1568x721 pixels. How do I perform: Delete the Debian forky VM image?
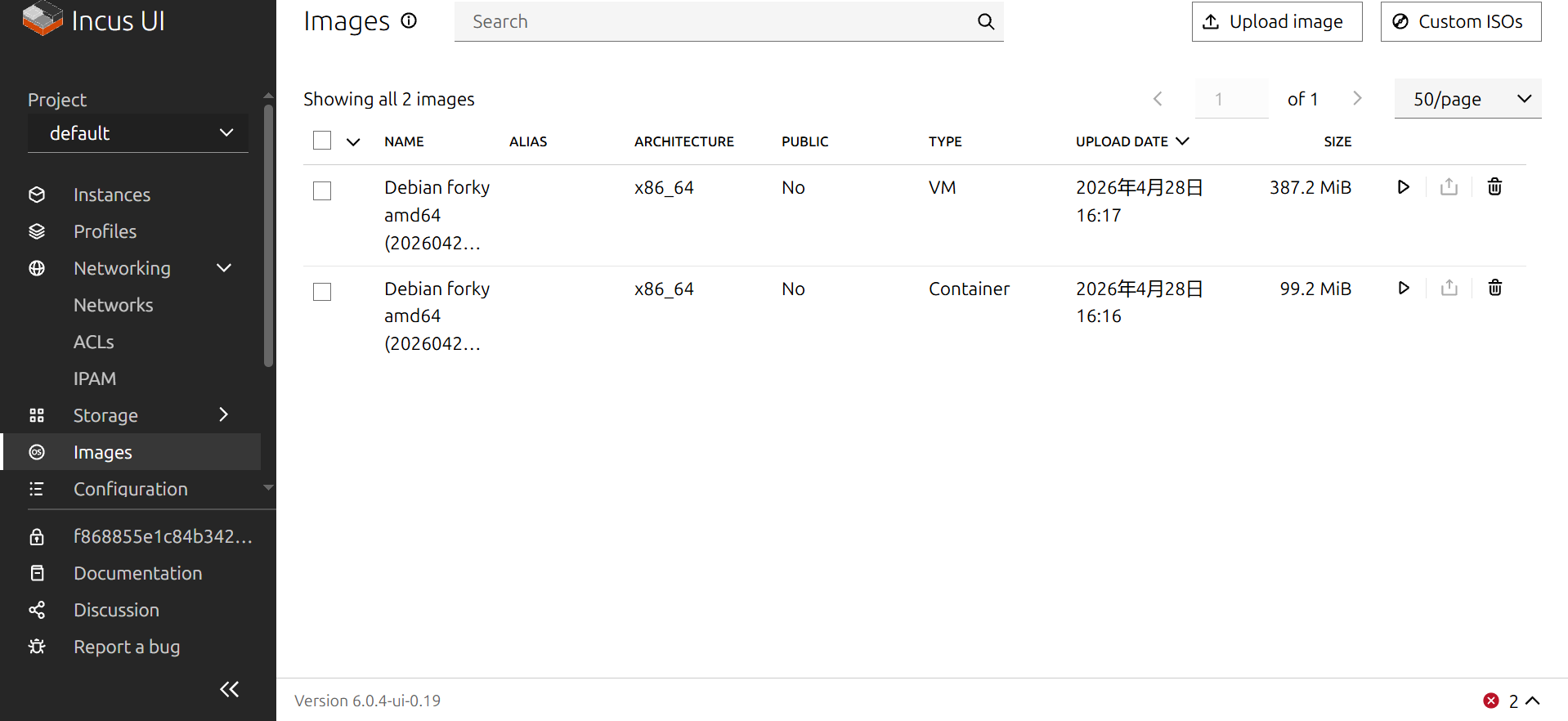click(1494, 187)
